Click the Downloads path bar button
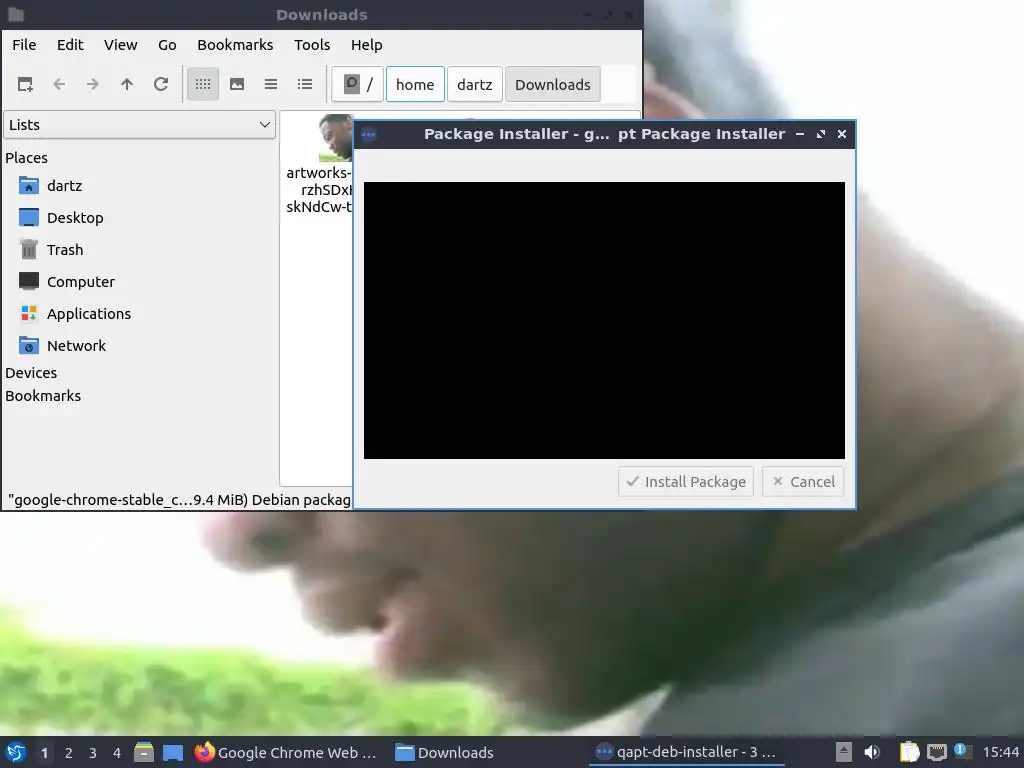1024x768 pixels. coord(552,84)
